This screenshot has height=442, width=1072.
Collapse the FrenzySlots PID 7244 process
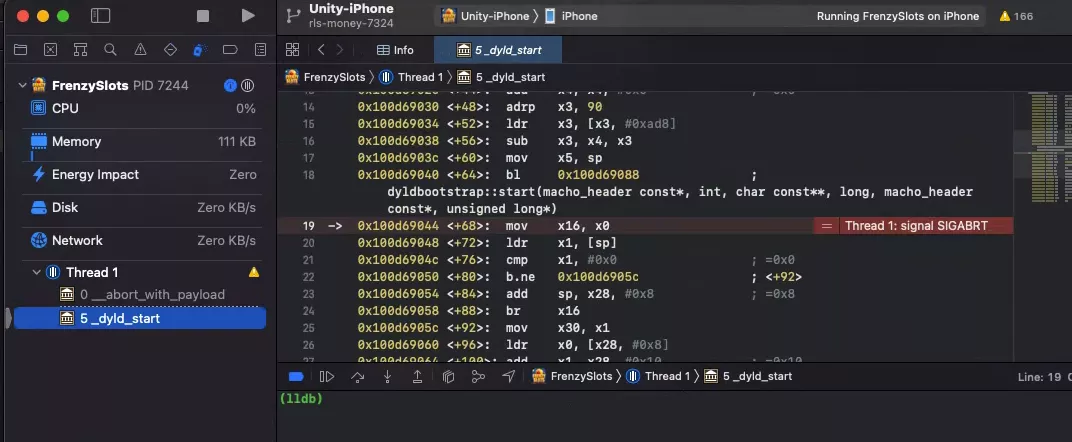coord(23,85)
